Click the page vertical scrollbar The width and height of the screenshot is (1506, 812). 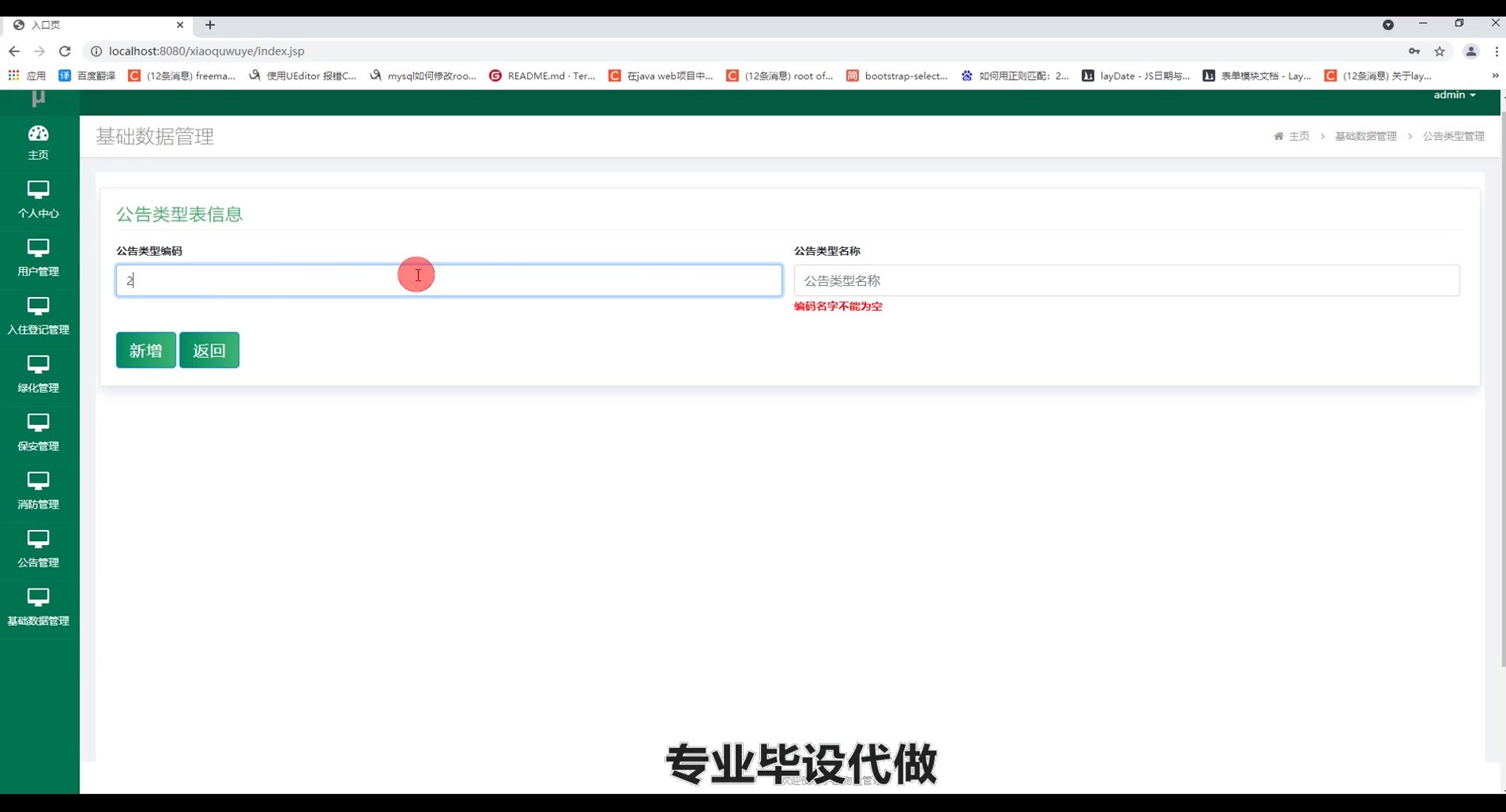tap(1503, 391)
